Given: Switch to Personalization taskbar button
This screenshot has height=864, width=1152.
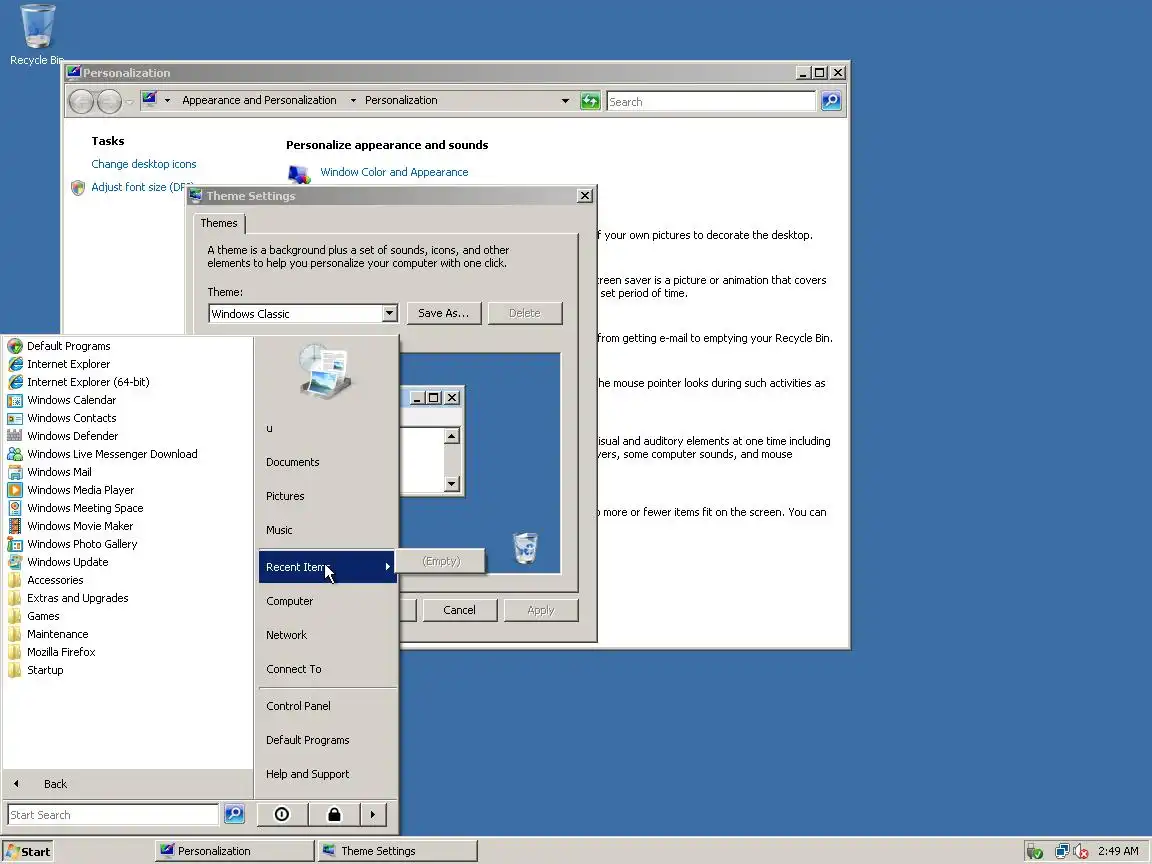Looking at the screenshot, I should [234, 851].
